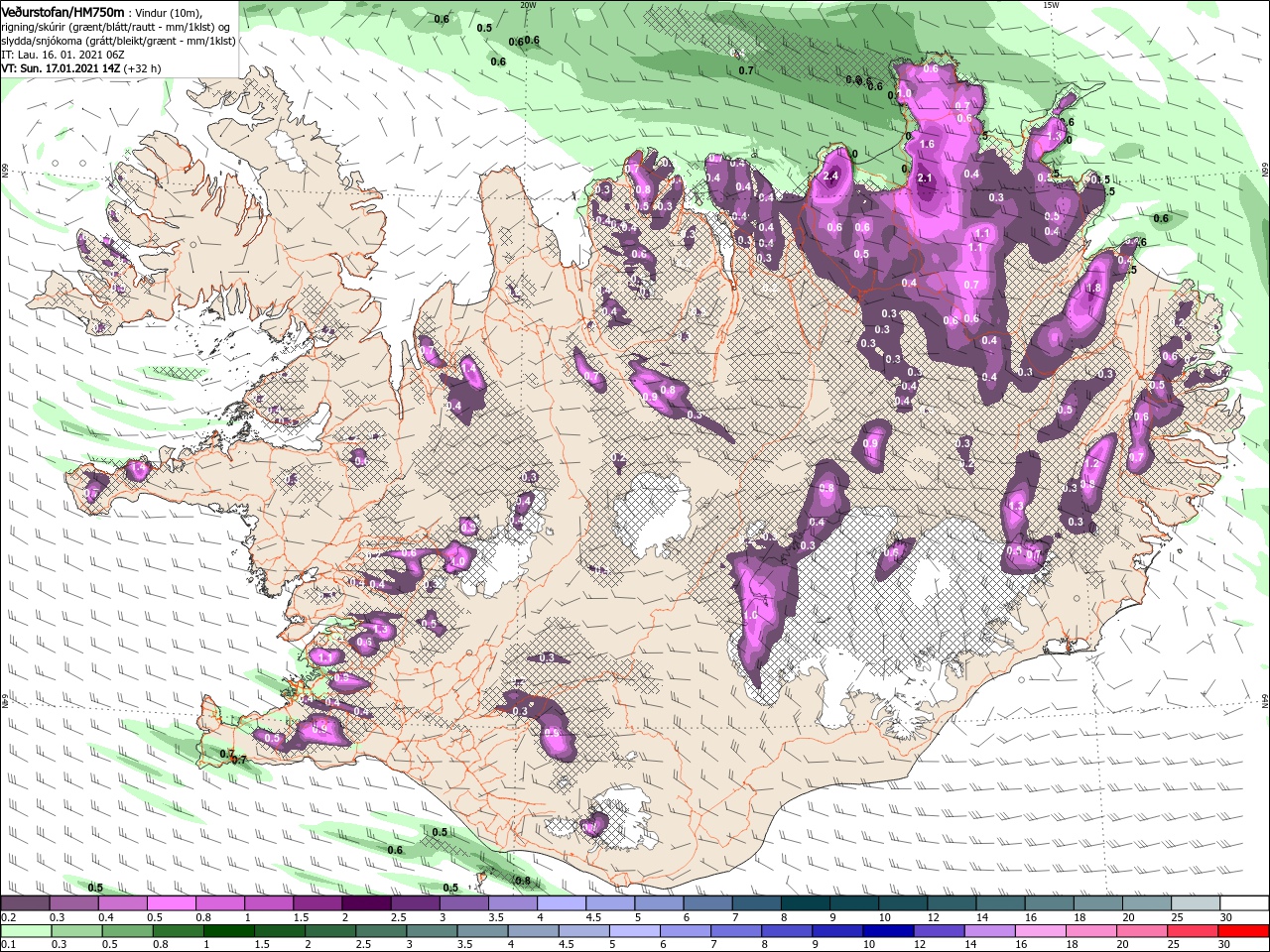Select upper legend swatch between 0.2 and 0.3
Viewport: 1270px width, 952px height.
pos(25,903)
